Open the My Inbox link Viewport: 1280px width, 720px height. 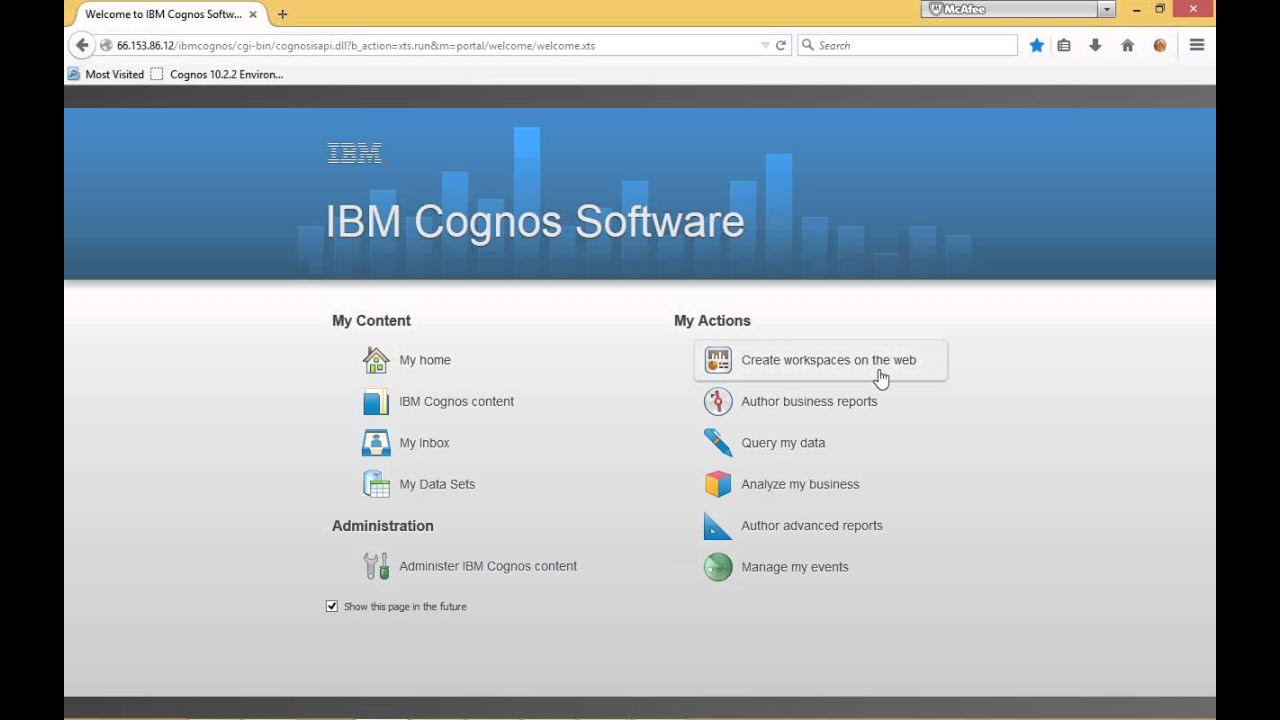[x=424, y=443]
